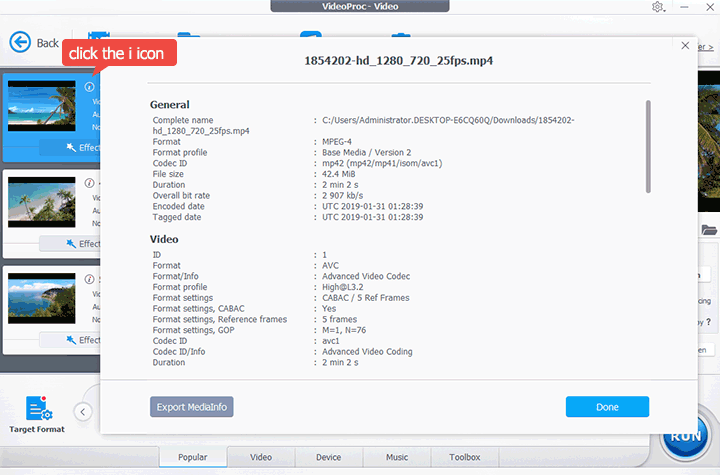Click the Video section heading
This screenshot has width=720, height=475.
tap(164, 239)
